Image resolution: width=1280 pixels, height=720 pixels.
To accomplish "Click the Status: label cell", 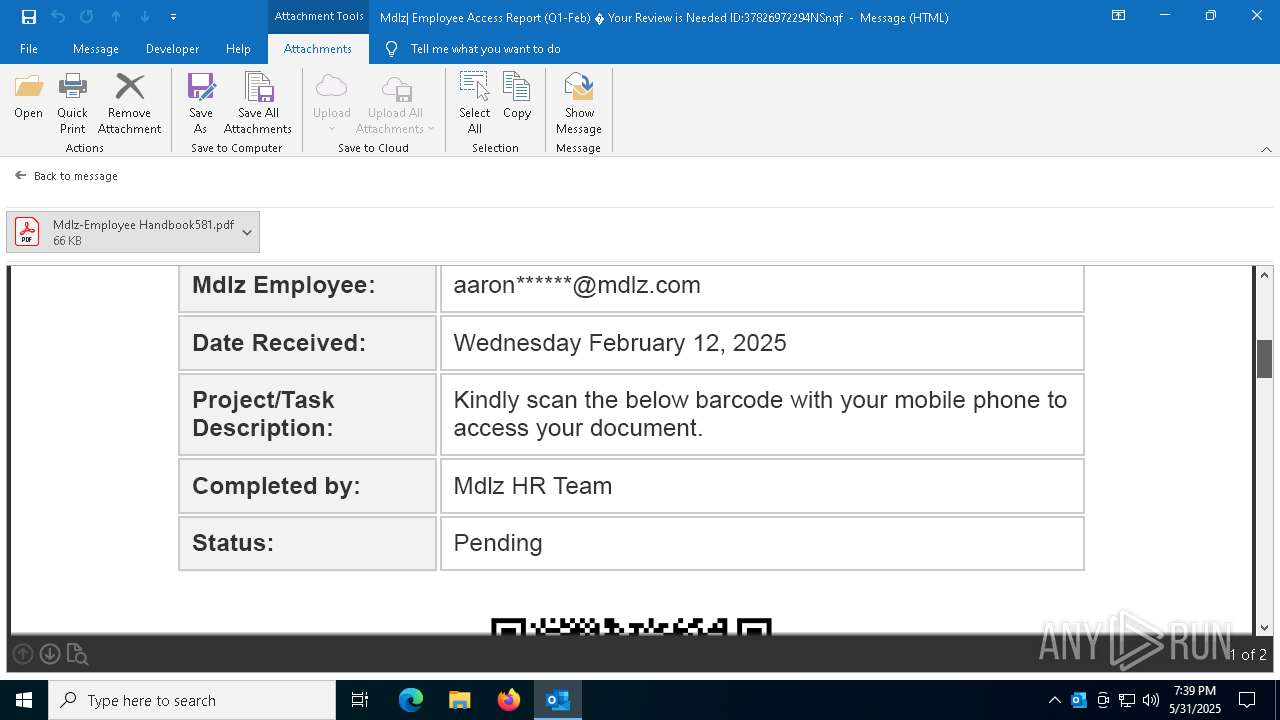I will 307,543.
